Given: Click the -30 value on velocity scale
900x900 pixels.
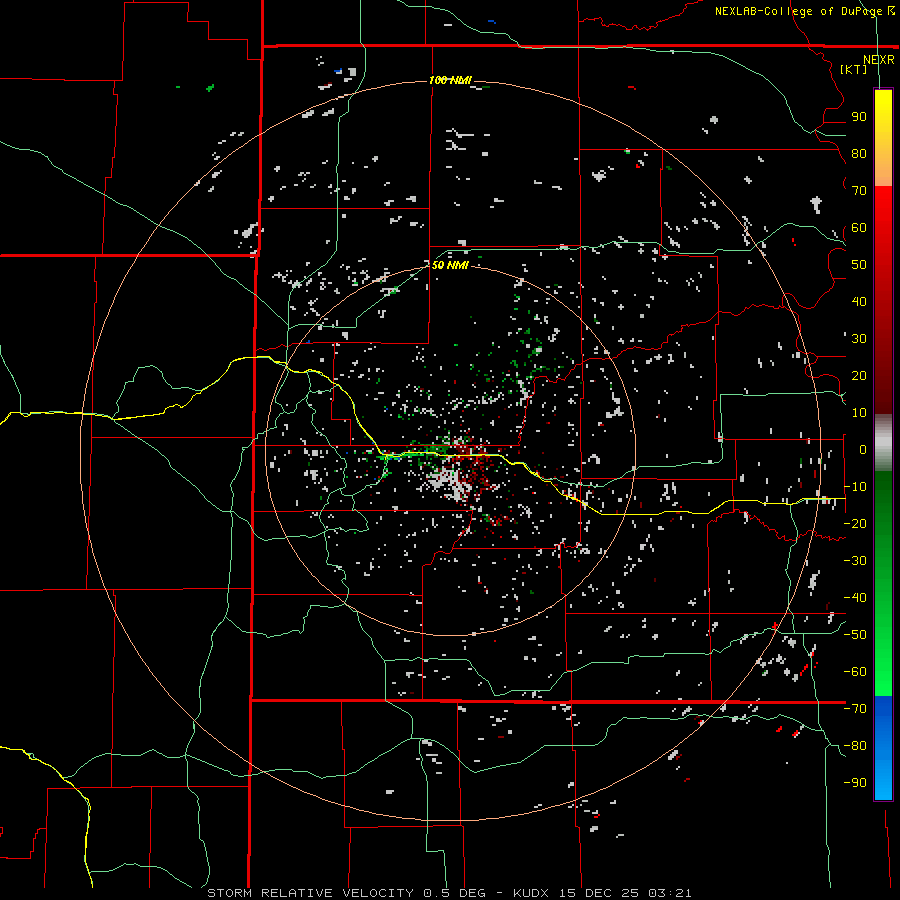Looking at the screenshot, I should point(855,561).
